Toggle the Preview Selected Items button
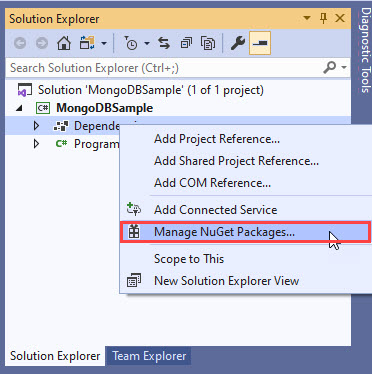Image resolution: width=372 pixels, height=374 pixels. coord(260,43)
